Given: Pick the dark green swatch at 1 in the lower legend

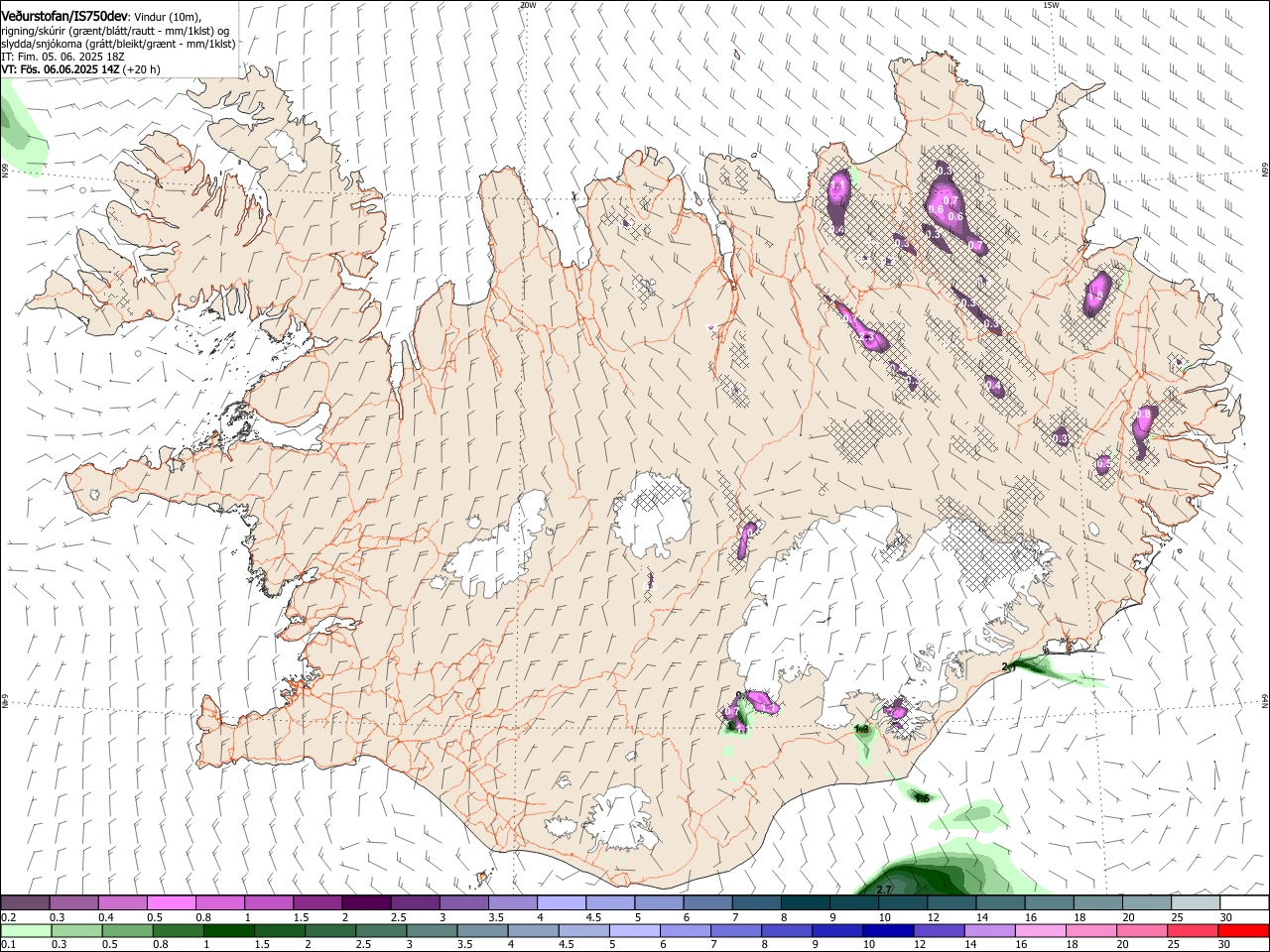Looking at the screenshot, I should tap(228, 930).
